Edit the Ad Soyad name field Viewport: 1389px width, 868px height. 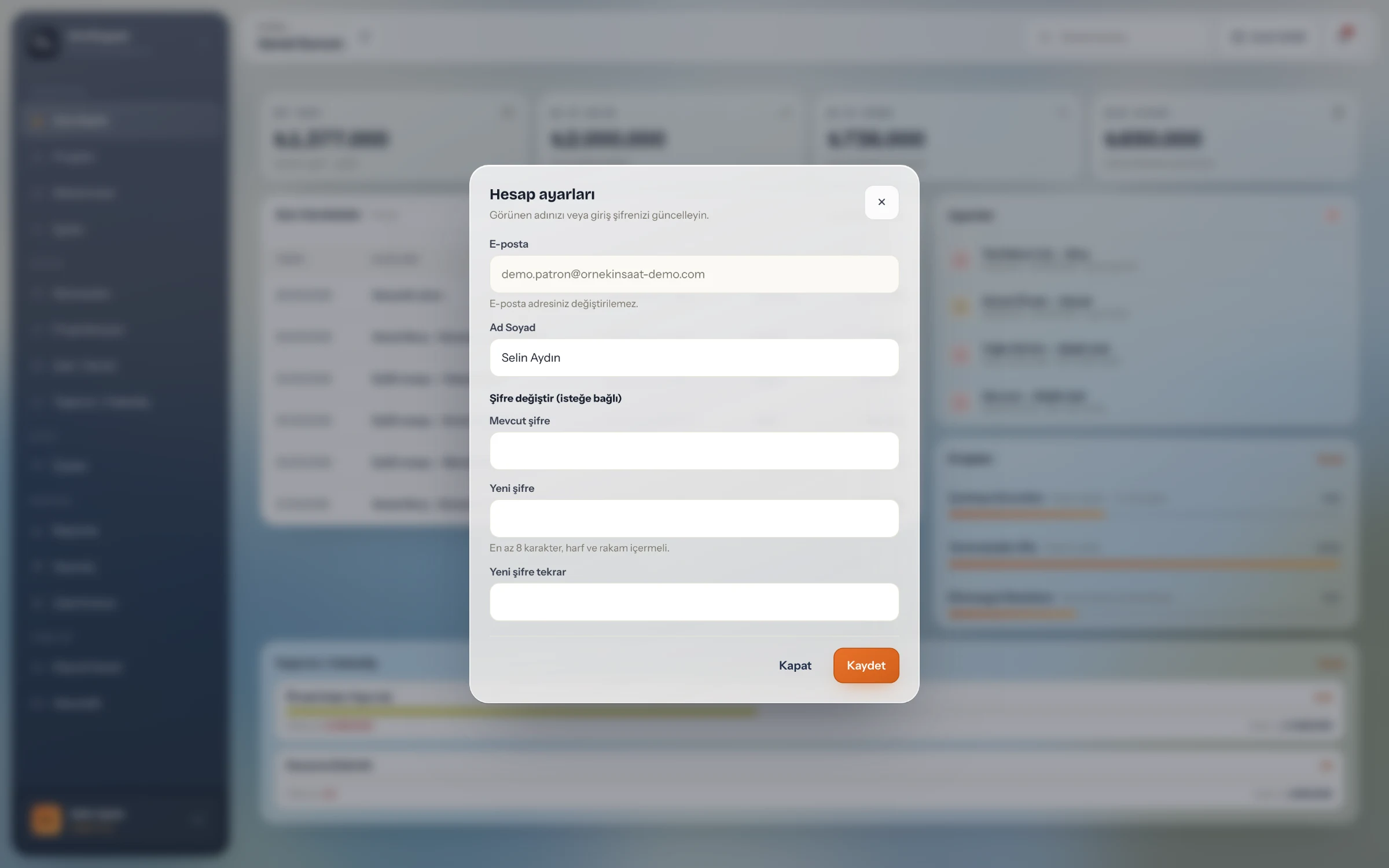click(x=694, y=358)
